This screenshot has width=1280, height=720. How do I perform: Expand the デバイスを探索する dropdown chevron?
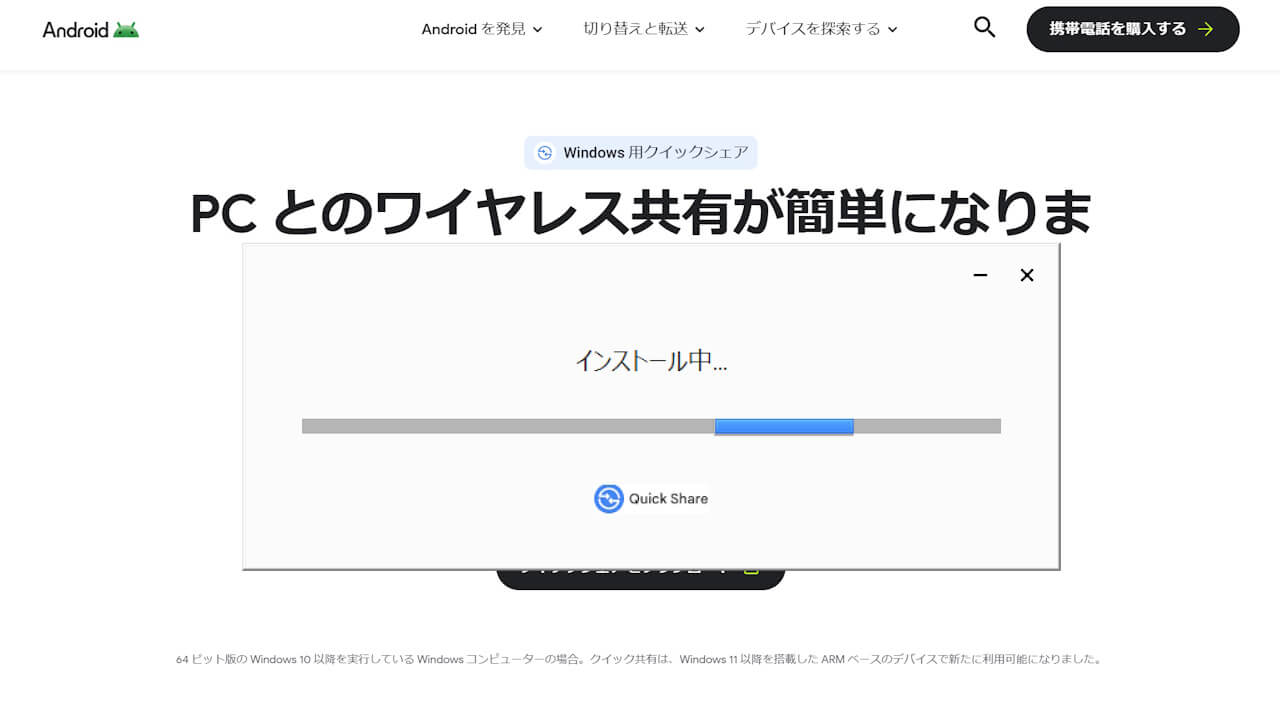tap(893, 30)
